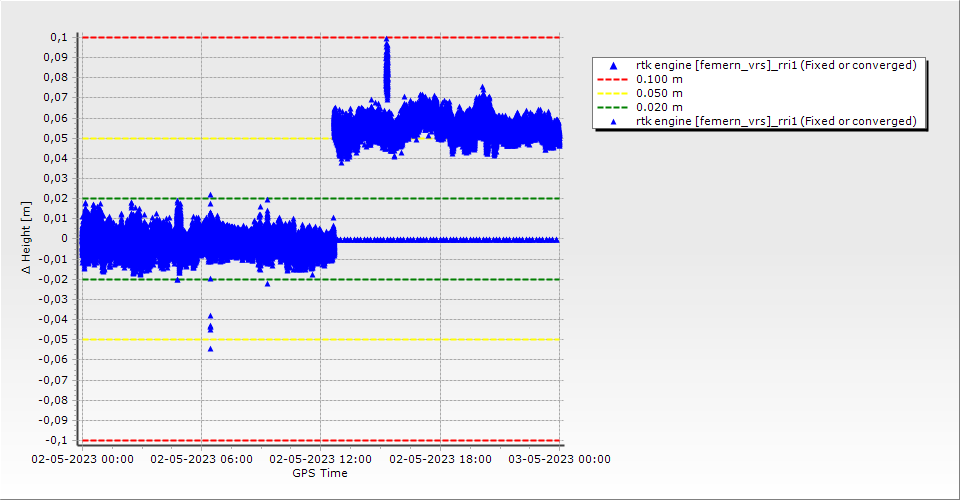Screen dimensions: 960x500
Task: Click the 02-05-2023 12:00 x-axis label
Action: [320, 460]
